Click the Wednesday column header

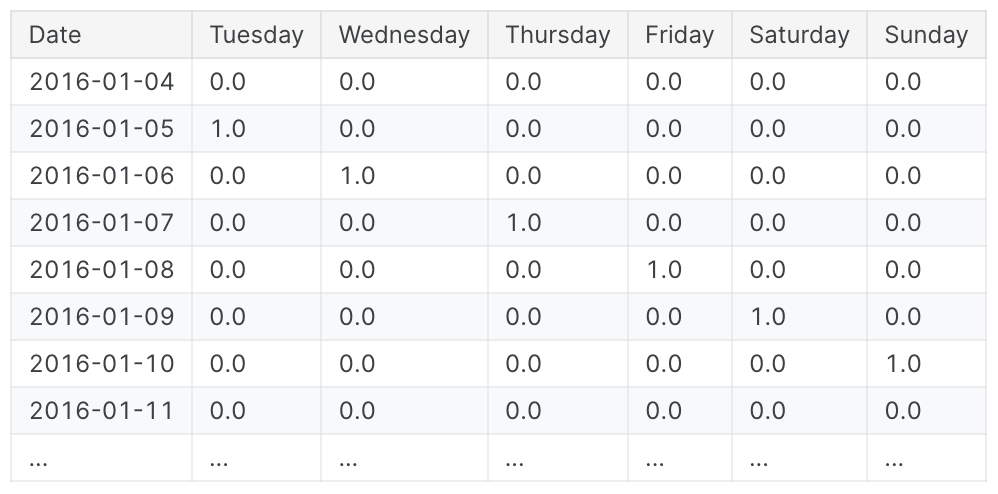click(404, 34)
